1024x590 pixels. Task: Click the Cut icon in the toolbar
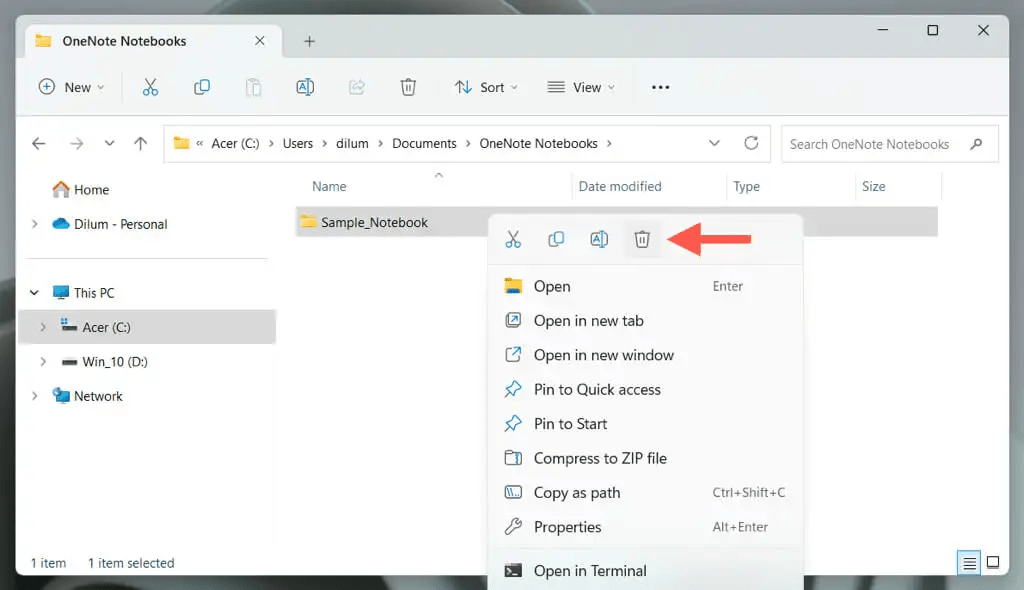click(150, 87)
